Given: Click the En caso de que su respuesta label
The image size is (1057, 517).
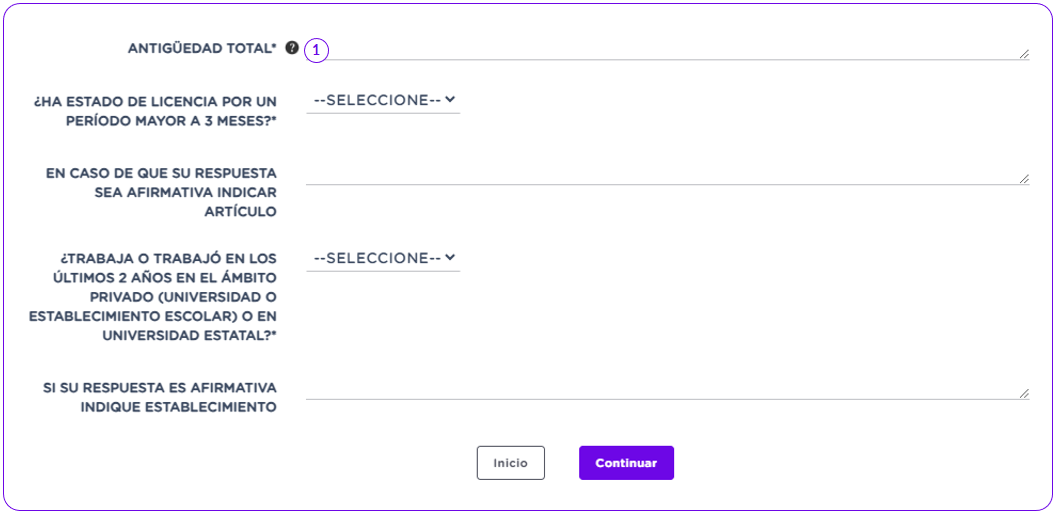Looking at the screenshot, I should [161, 191].
